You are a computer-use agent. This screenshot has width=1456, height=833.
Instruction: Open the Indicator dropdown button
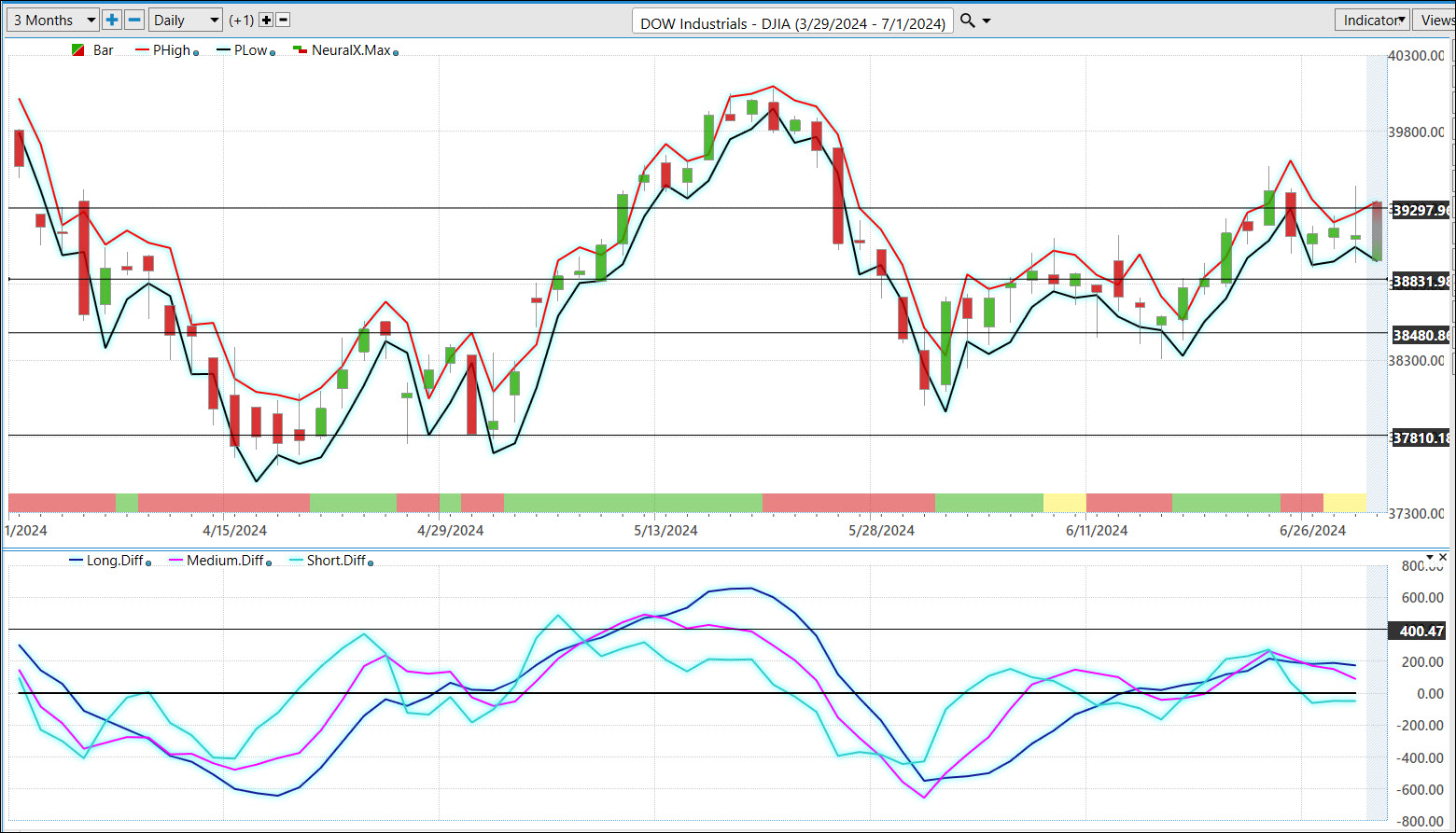(1372, 20)
